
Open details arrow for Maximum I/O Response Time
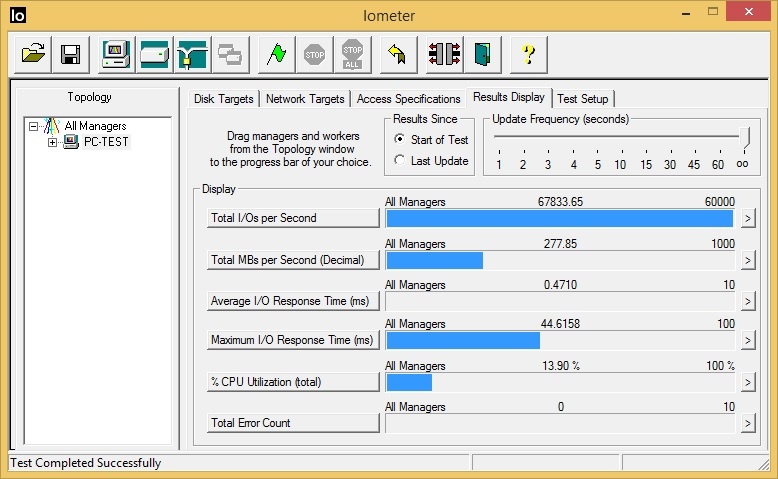coord(748,341)
